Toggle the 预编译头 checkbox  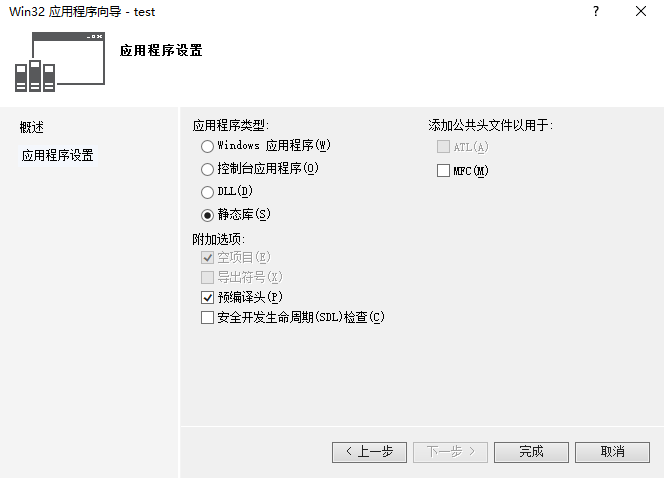click(x=208, y=297)
